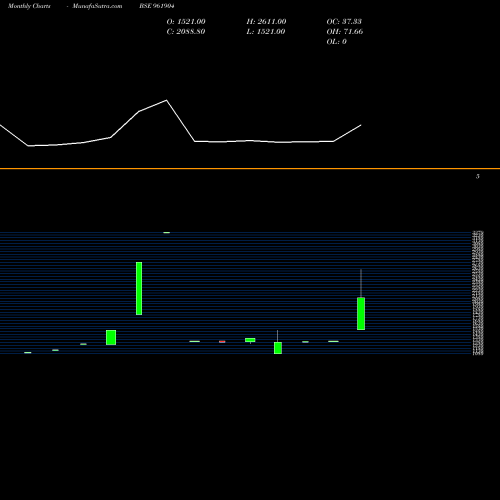Click the '5' label below the orange line

point(478,176)
